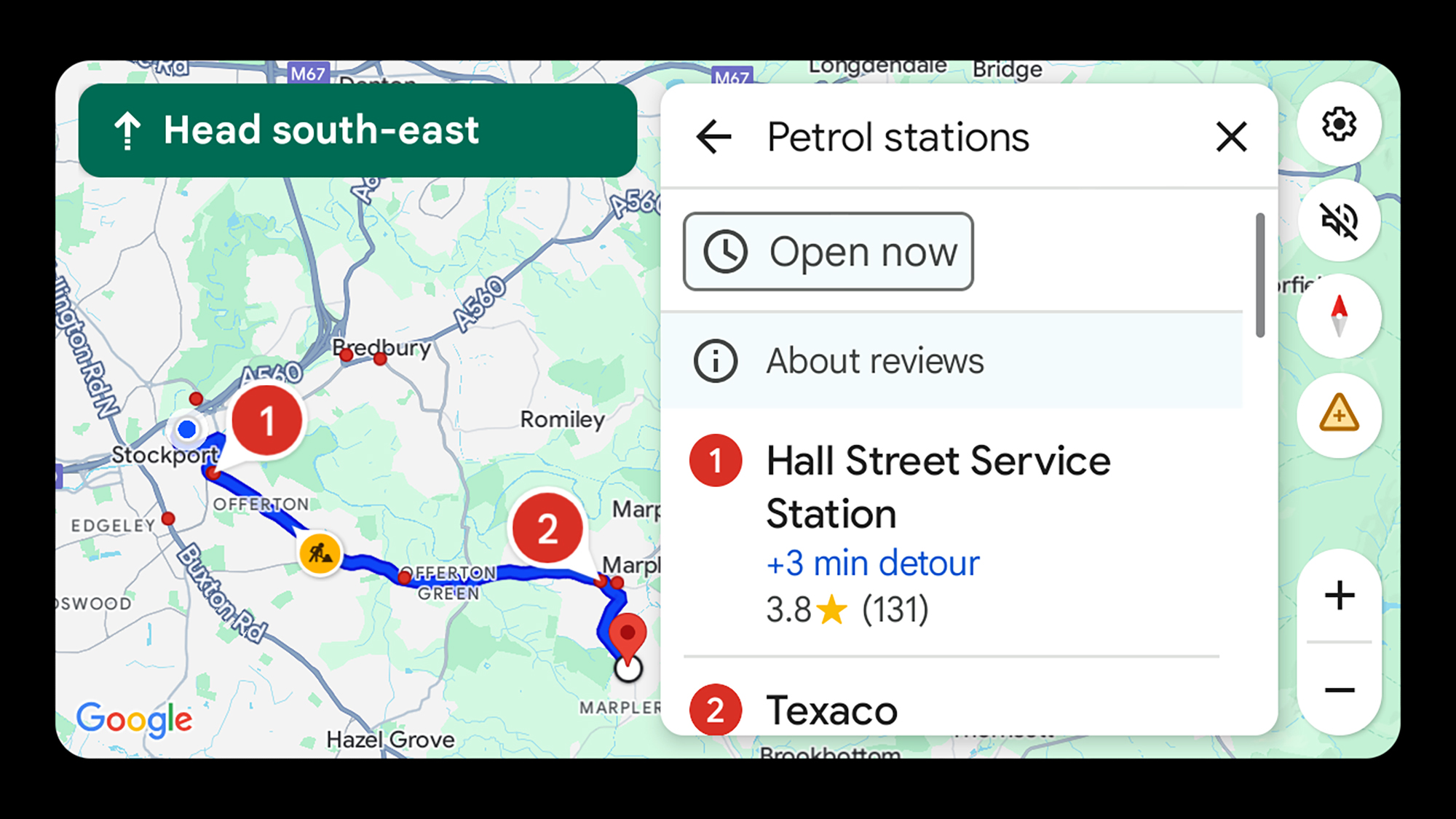Select the Texaco list result
The width and height of the screenshot is (1456, 819).
pos(831,711)
